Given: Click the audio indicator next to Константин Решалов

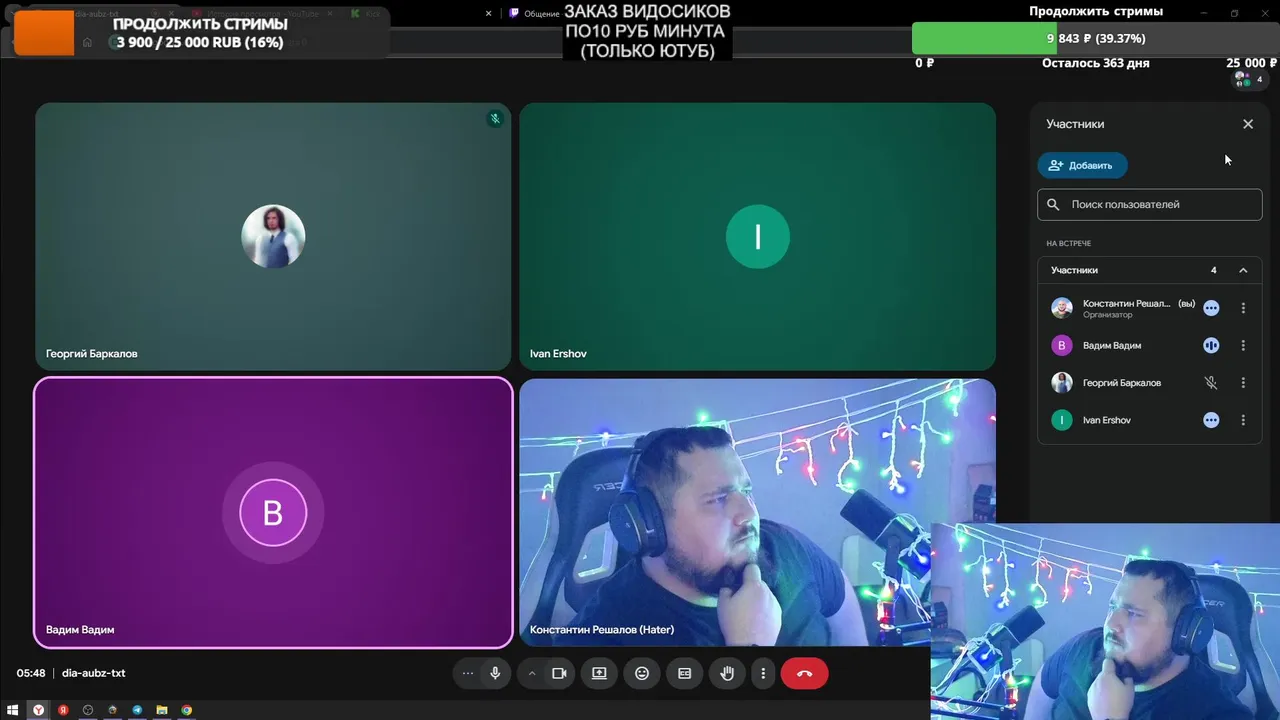Looking at the screenshot, I should (1211, 308).
